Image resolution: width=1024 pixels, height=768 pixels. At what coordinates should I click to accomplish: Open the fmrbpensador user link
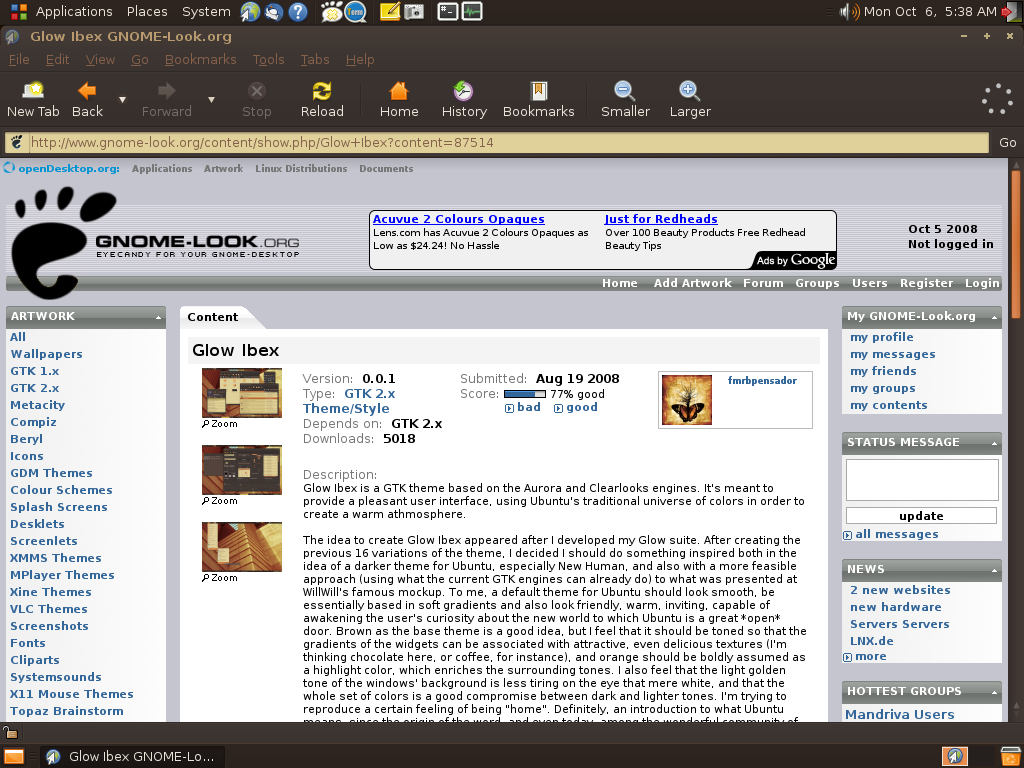click(x=762, y=381)
